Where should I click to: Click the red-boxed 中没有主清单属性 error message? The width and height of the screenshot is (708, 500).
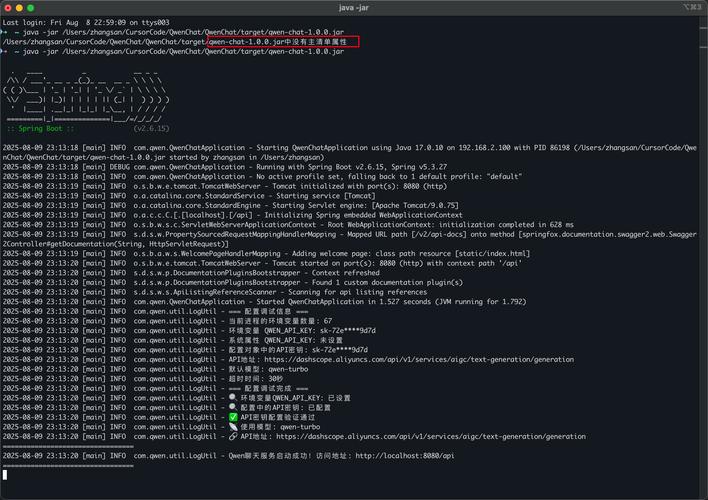point(313,43)
